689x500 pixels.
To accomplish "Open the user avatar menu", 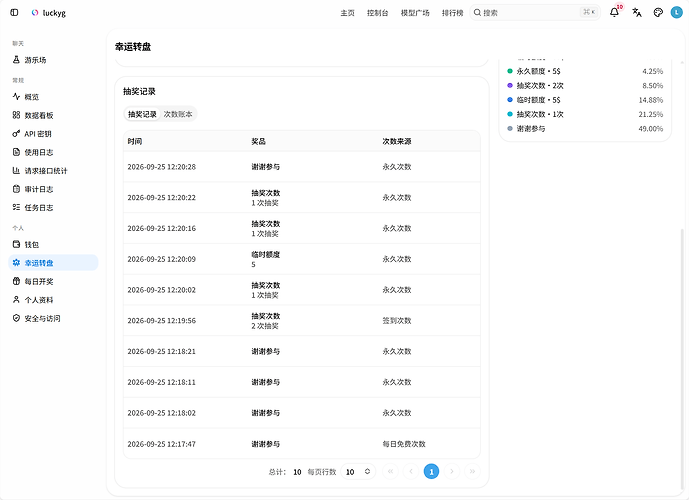I will point(677,13).
